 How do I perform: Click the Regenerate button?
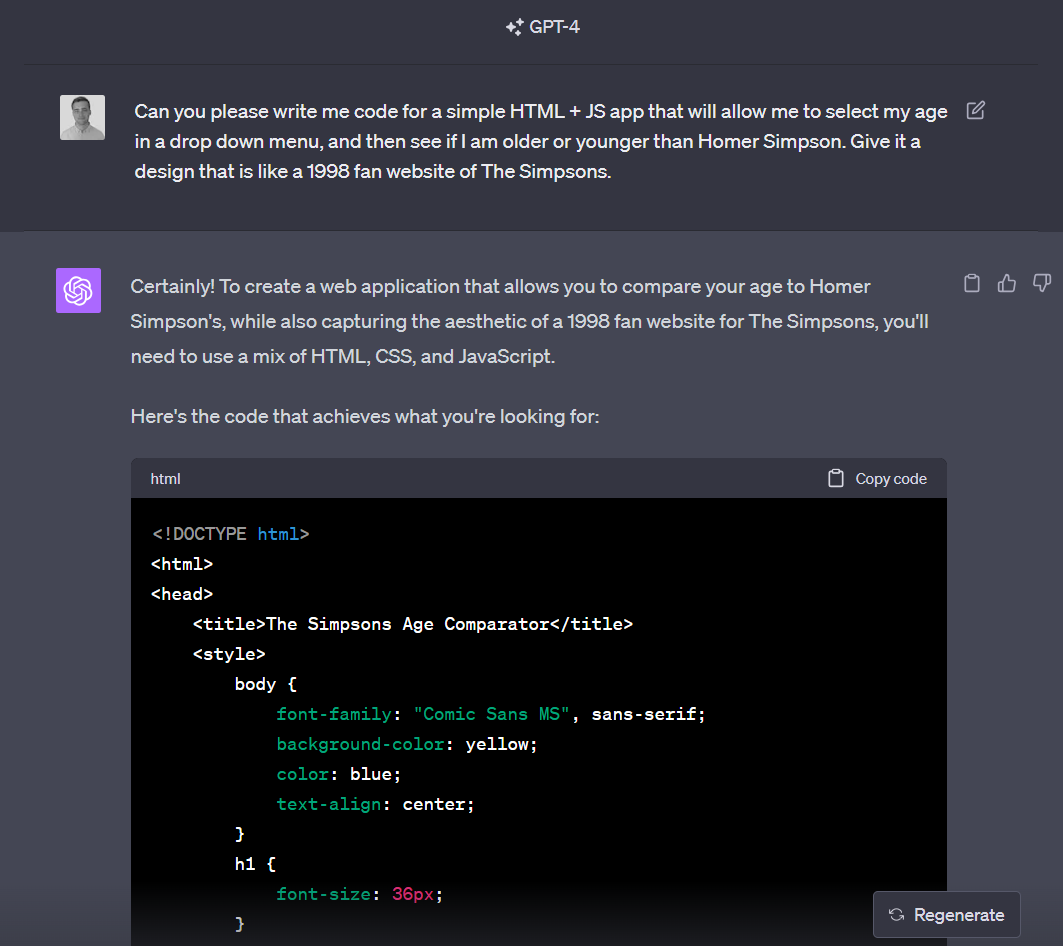point(946,914)
